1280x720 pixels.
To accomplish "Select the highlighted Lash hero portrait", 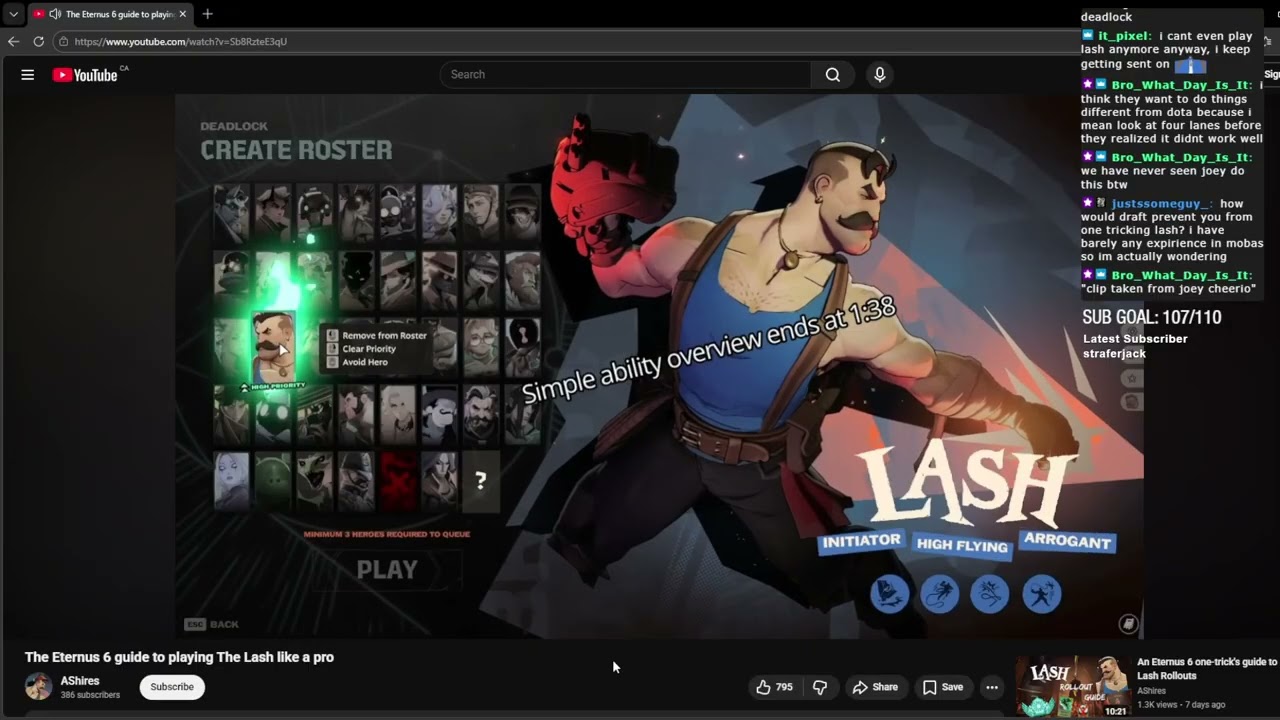I will (271, 347).
